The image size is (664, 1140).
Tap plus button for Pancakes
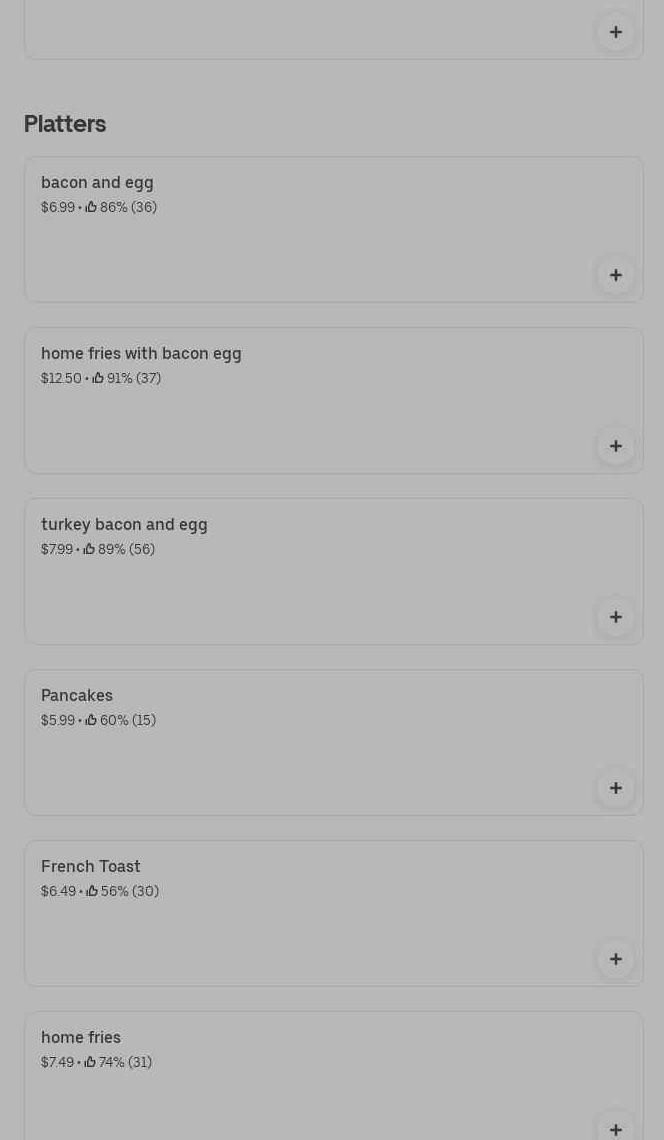616,788
